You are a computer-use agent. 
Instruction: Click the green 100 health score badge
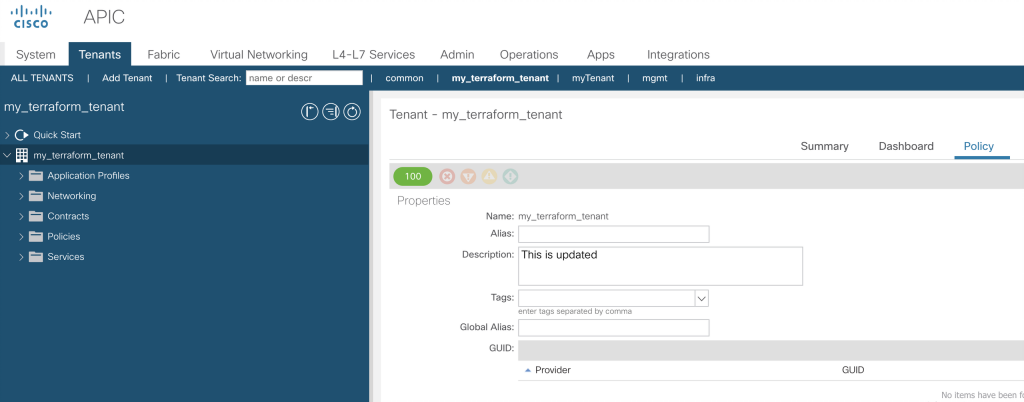(x=413, y=176)
